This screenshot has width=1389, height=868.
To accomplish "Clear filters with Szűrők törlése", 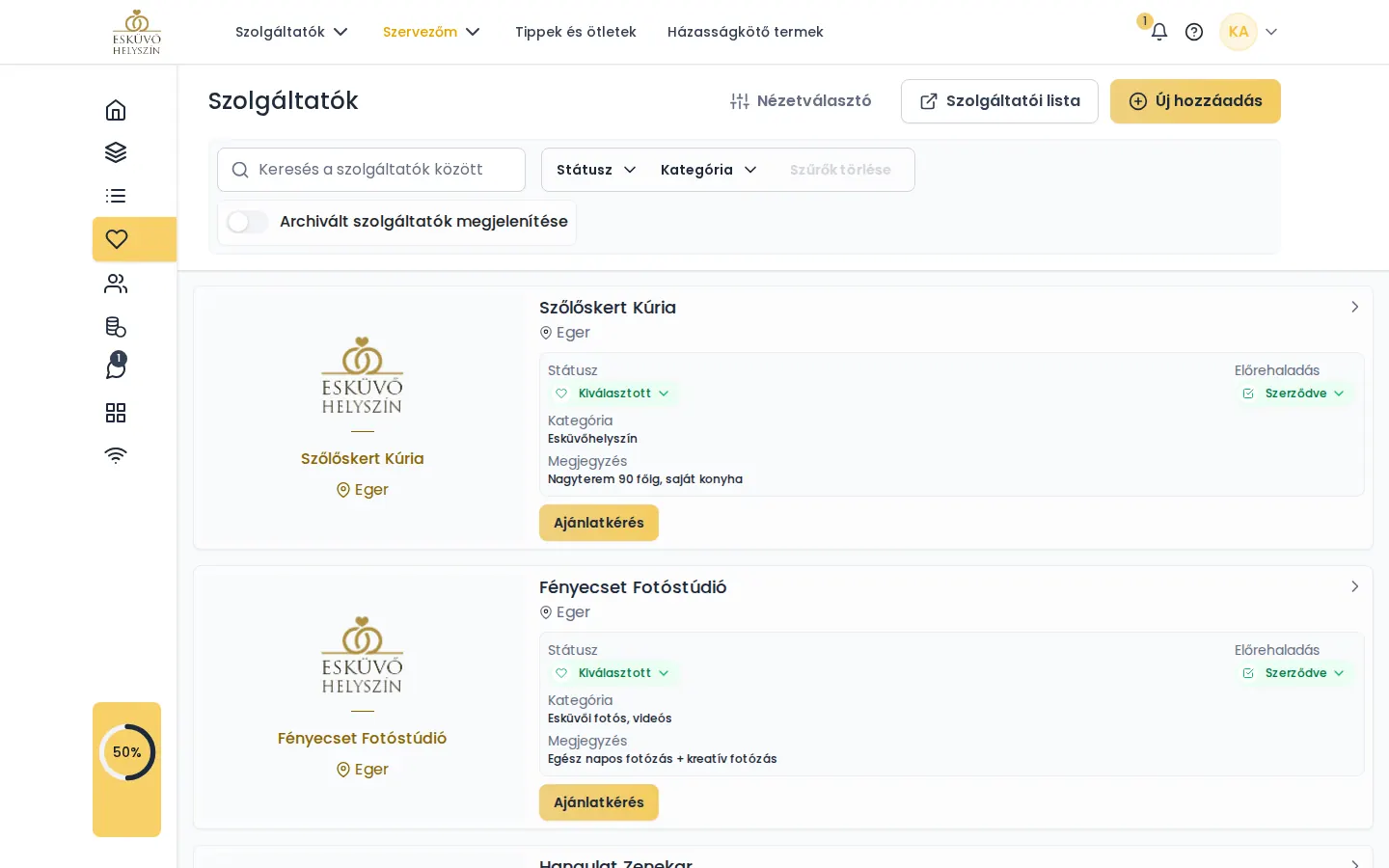I will click(x=840, y=170).
